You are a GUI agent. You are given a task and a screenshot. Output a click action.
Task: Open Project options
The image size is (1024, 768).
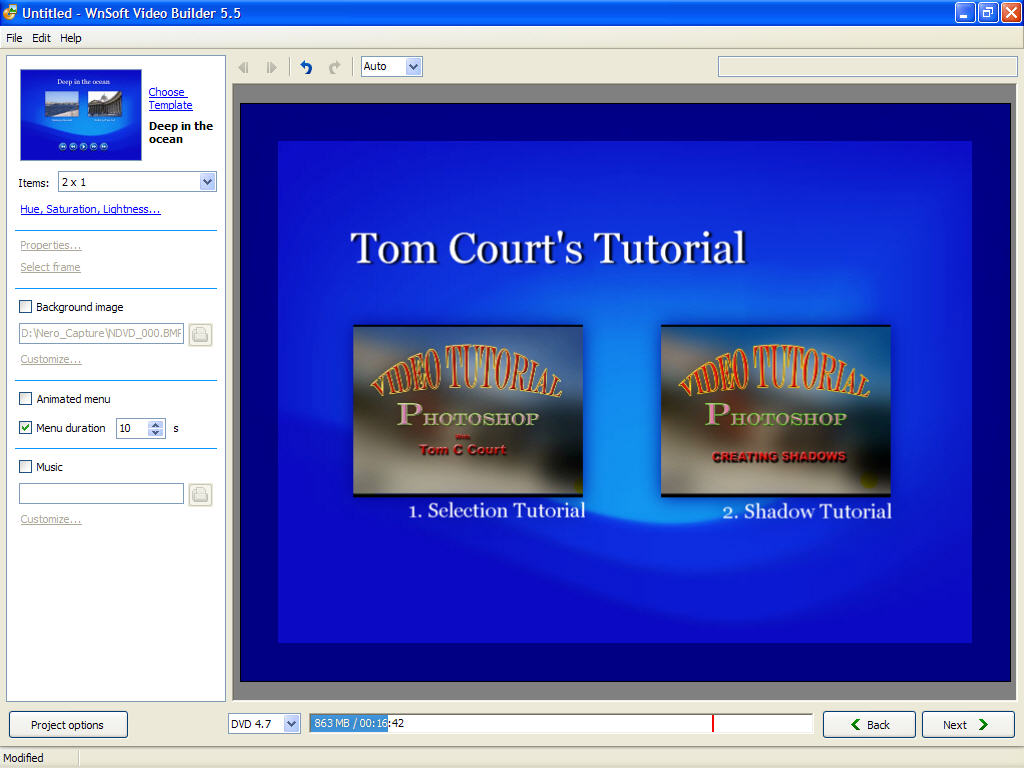[x=68, y=724]
